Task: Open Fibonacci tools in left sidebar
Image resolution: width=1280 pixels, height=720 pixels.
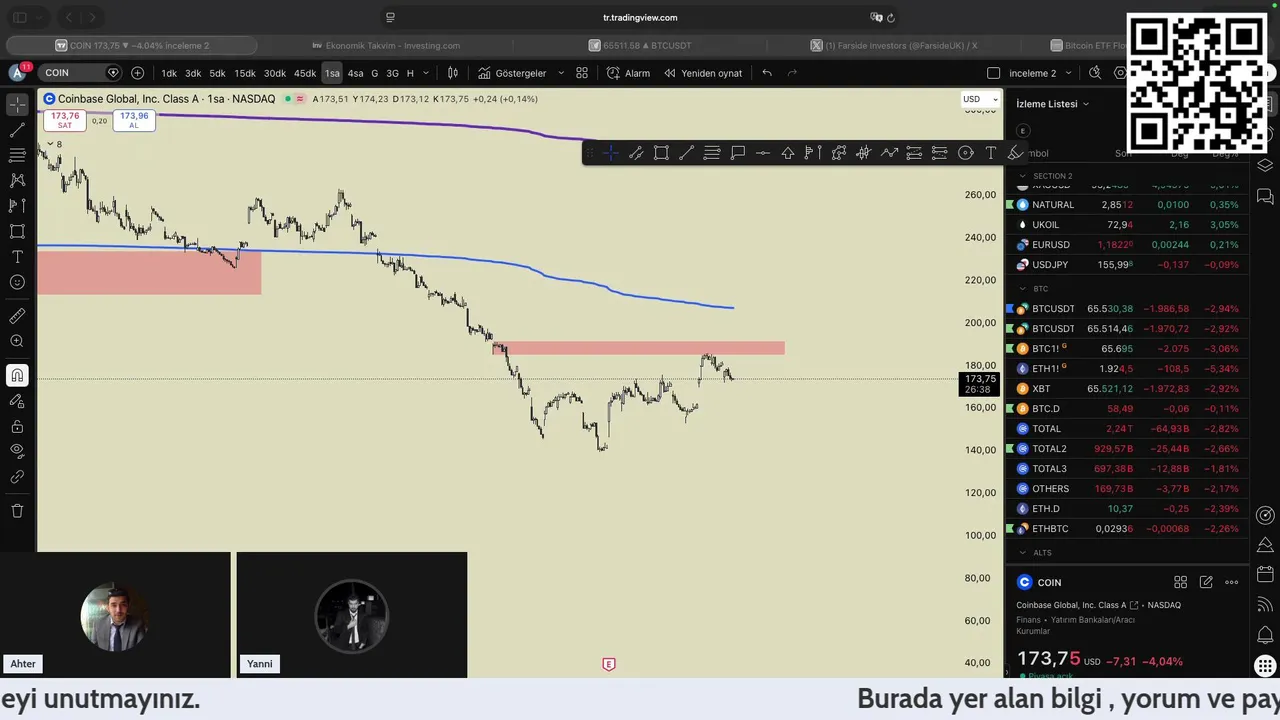Action: coord(17,155)
